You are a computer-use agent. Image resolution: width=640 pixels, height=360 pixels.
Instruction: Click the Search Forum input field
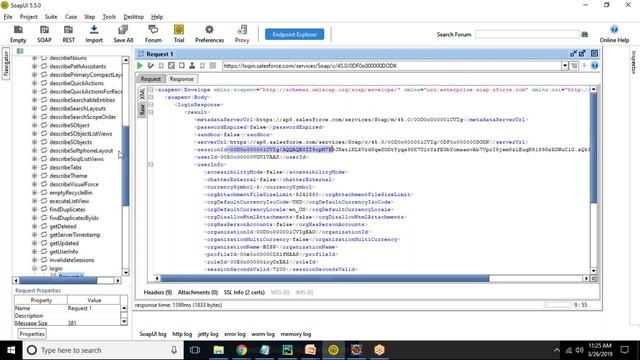pyautogui.click(x=527, y=35)
